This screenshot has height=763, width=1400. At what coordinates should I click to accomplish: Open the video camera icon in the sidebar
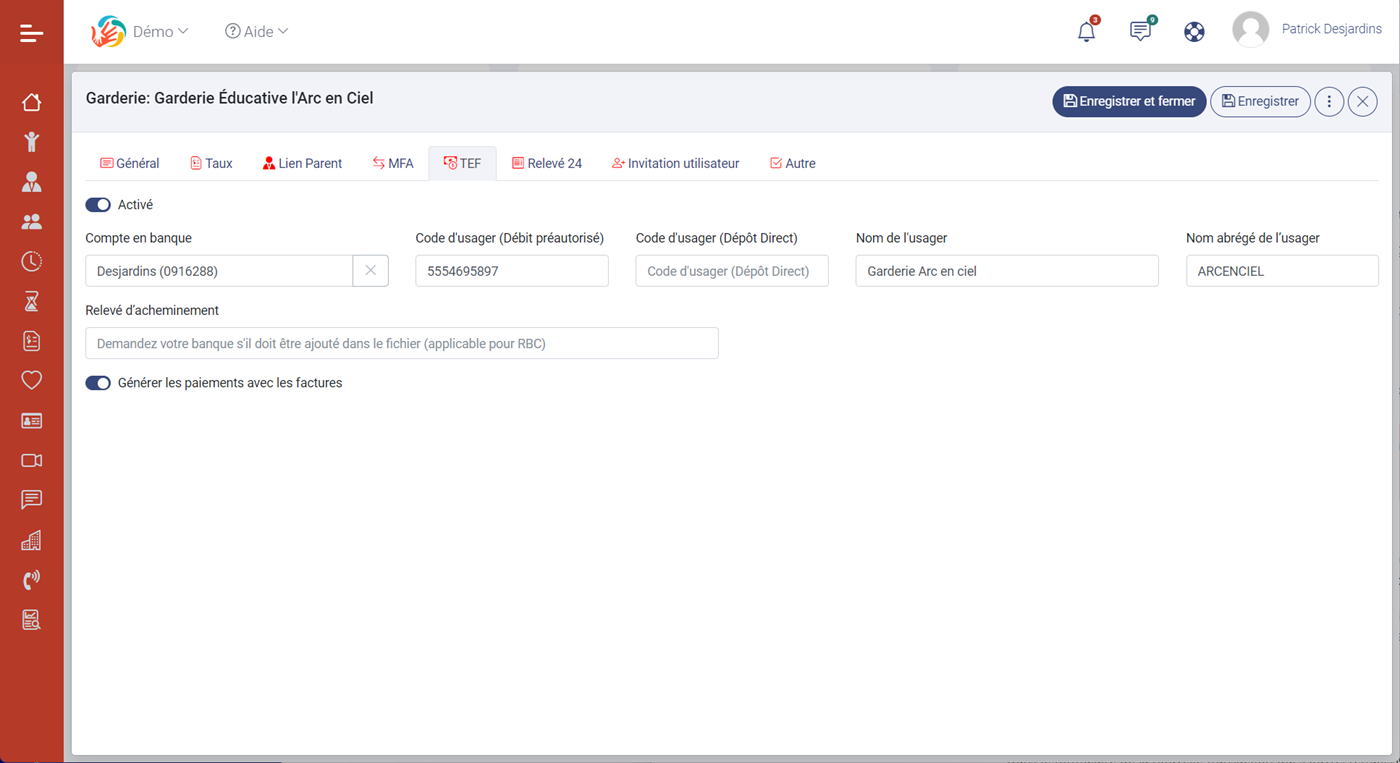(31, 461)
